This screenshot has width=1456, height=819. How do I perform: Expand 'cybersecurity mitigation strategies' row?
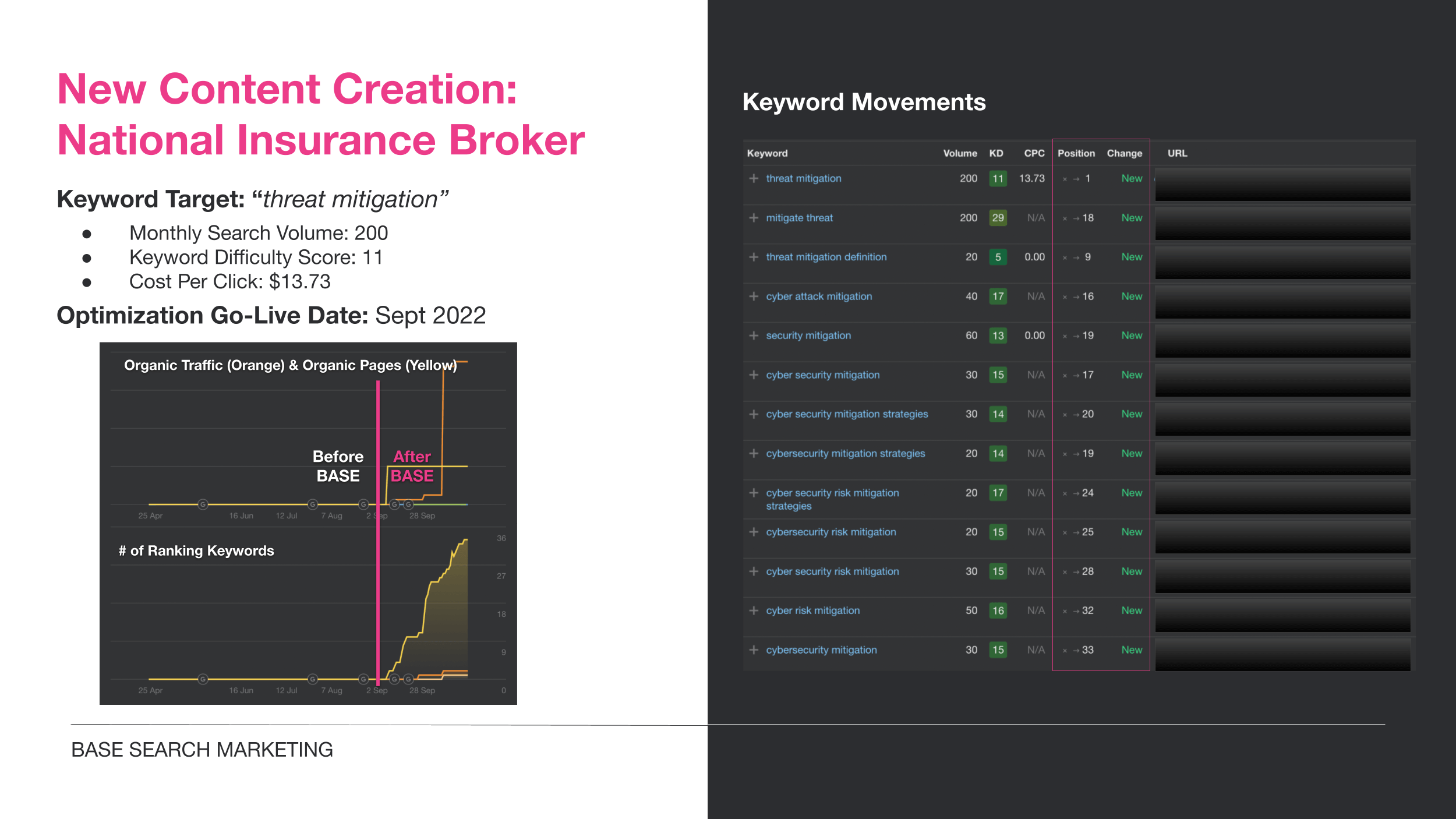tap(754, 453)
